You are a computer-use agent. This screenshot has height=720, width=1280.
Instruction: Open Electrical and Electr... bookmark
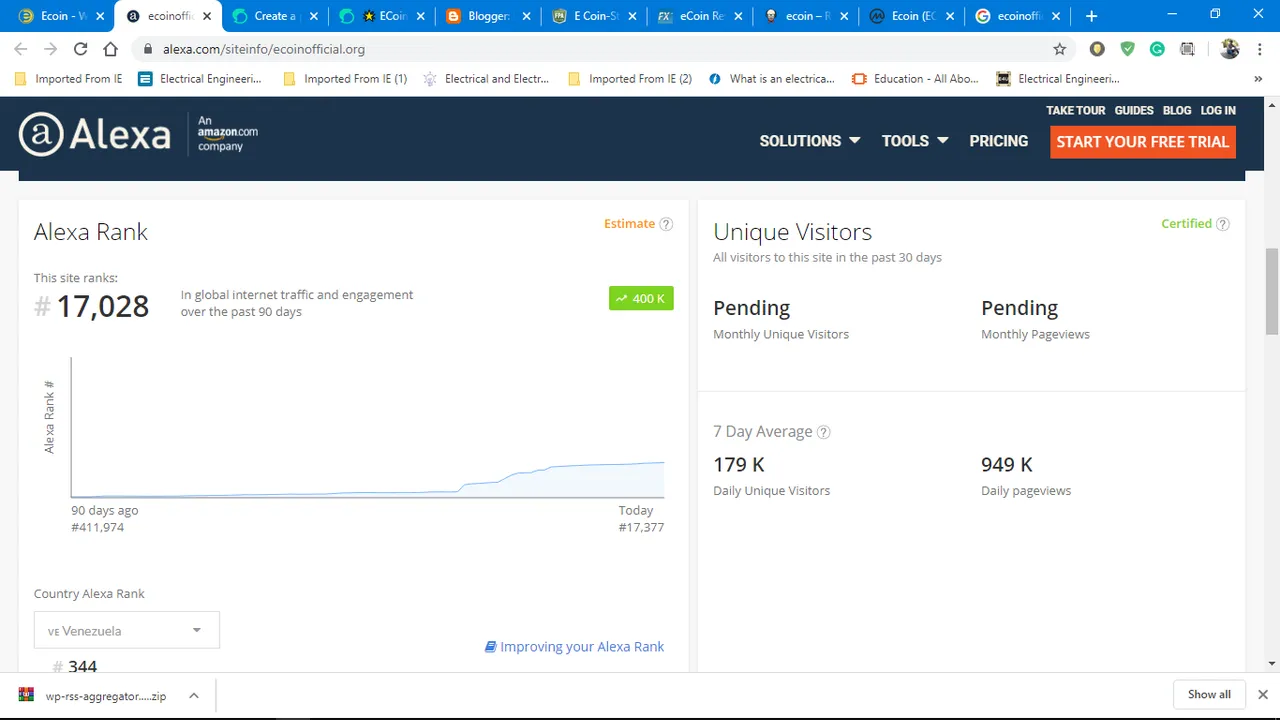click(x=487, y=79)
